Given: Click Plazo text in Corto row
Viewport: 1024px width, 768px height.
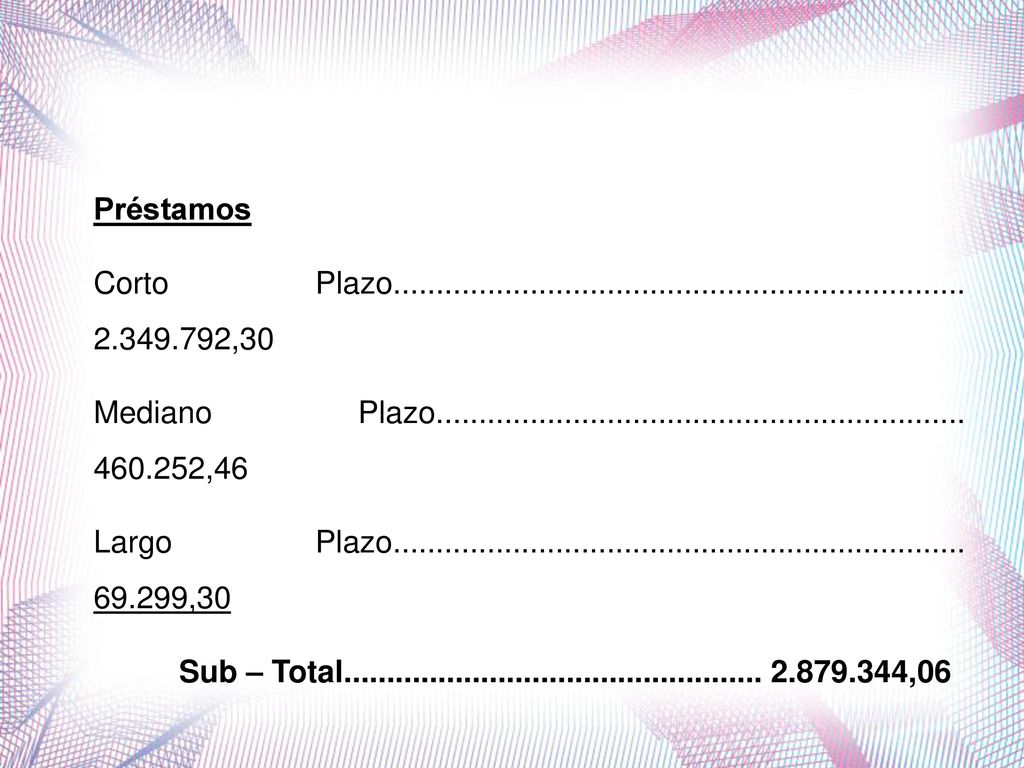Looking at the screenshot, I should coord(353,284).
